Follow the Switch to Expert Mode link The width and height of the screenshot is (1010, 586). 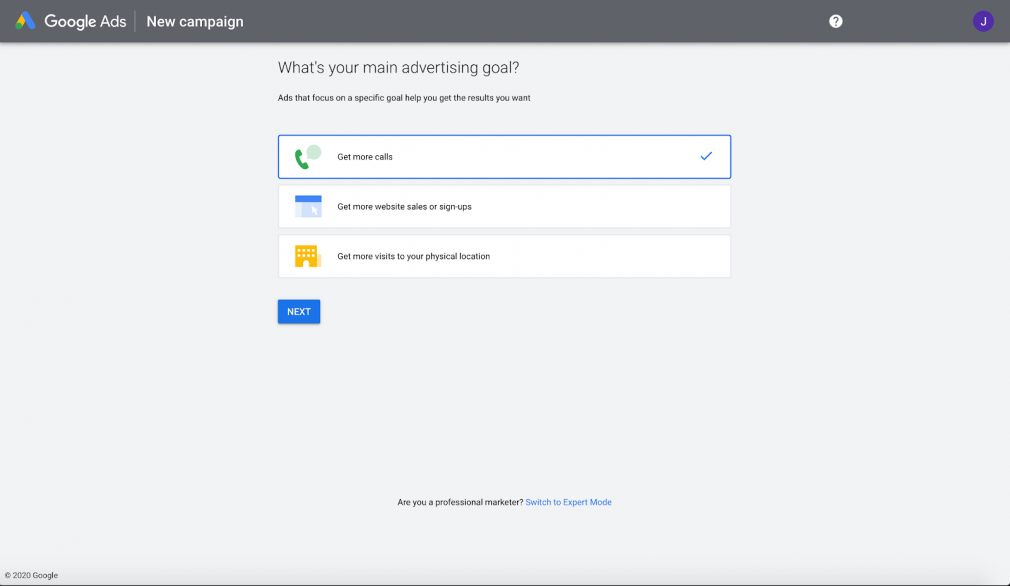pos(568,502)
